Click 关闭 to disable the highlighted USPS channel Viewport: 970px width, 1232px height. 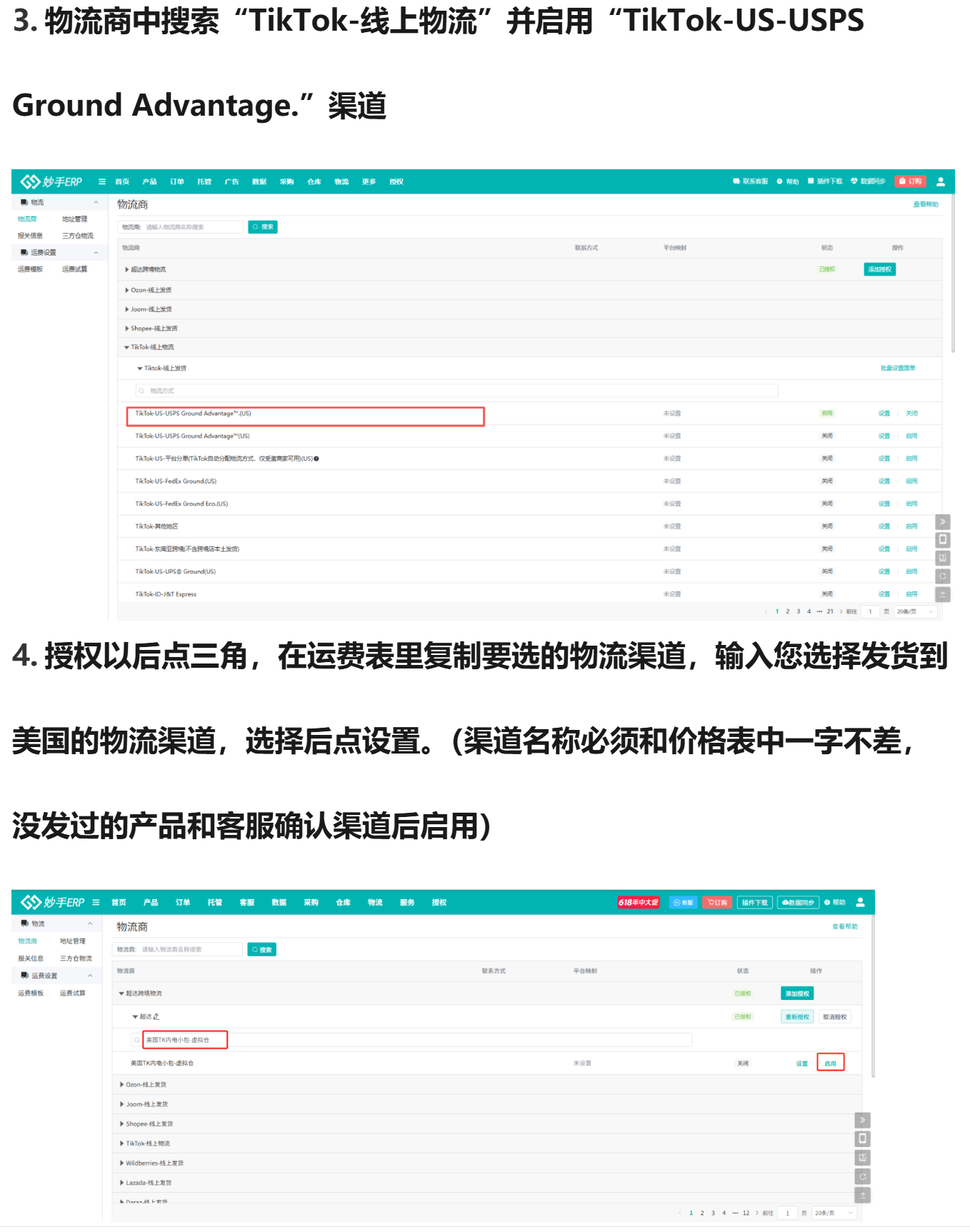(911, 414)
